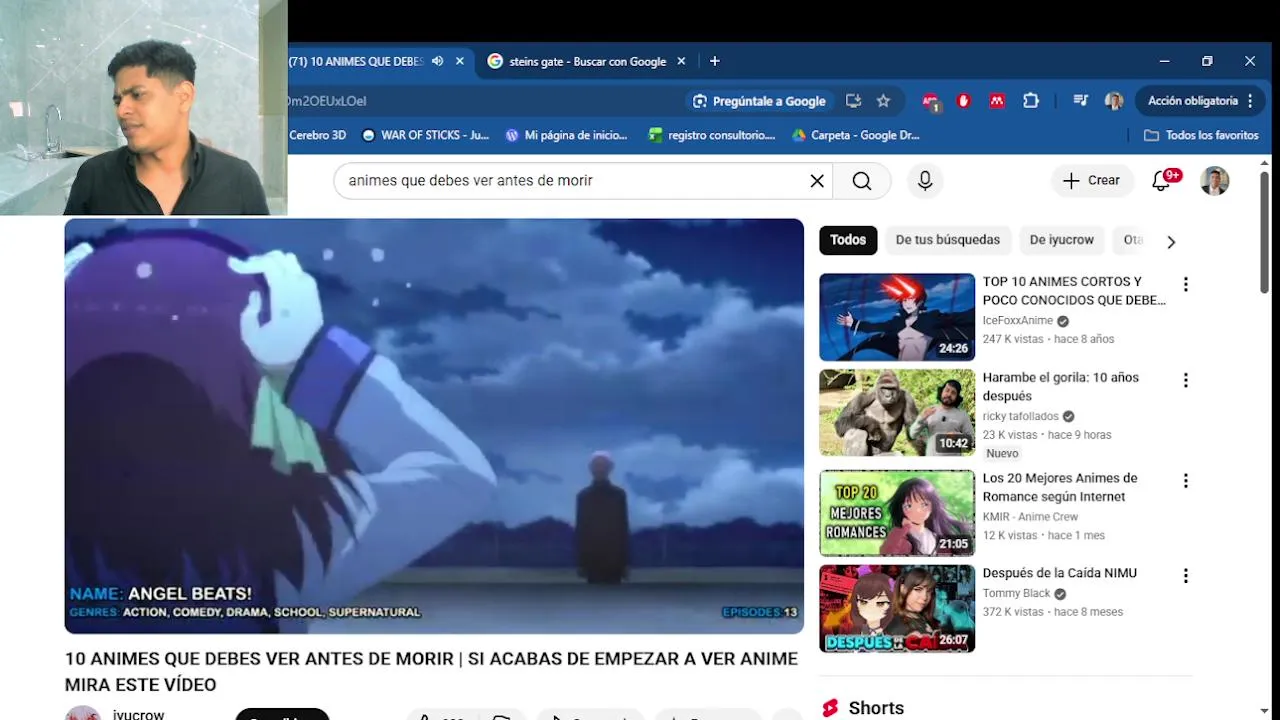Clear the search text with the X

point(817,180)
